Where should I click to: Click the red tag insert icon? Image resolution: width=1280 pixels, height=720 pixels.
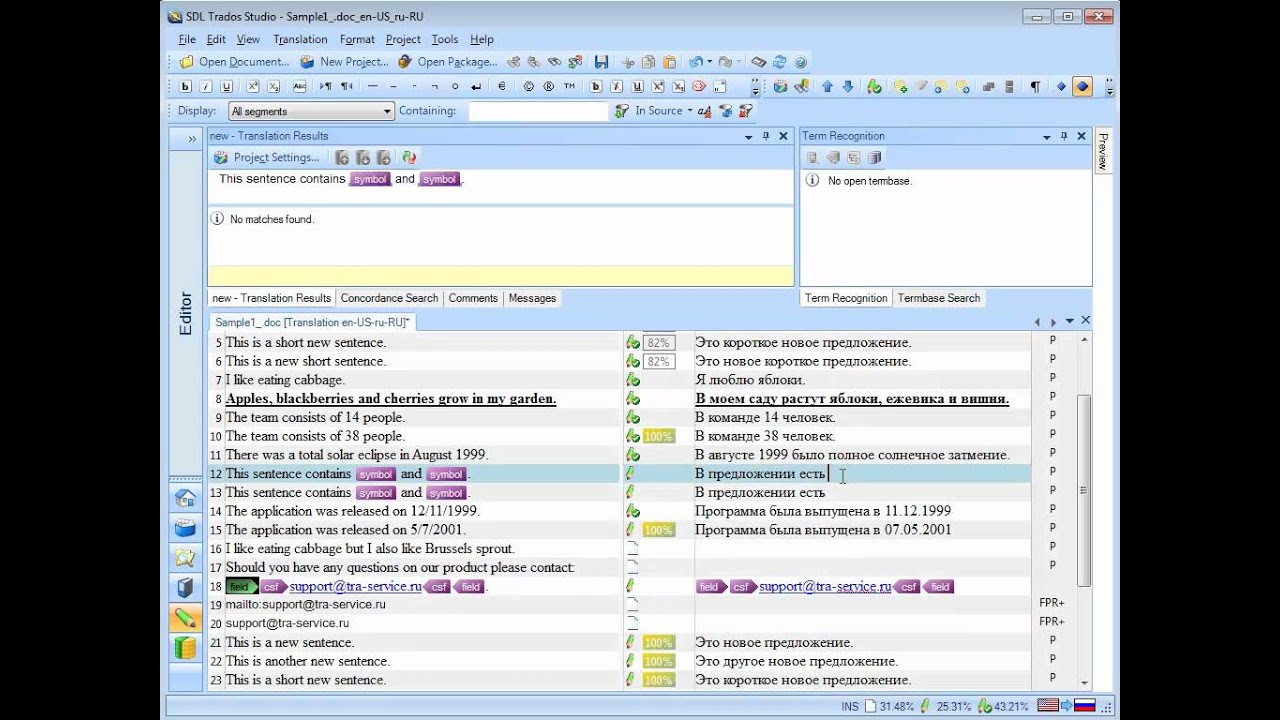tap(699, 87)
